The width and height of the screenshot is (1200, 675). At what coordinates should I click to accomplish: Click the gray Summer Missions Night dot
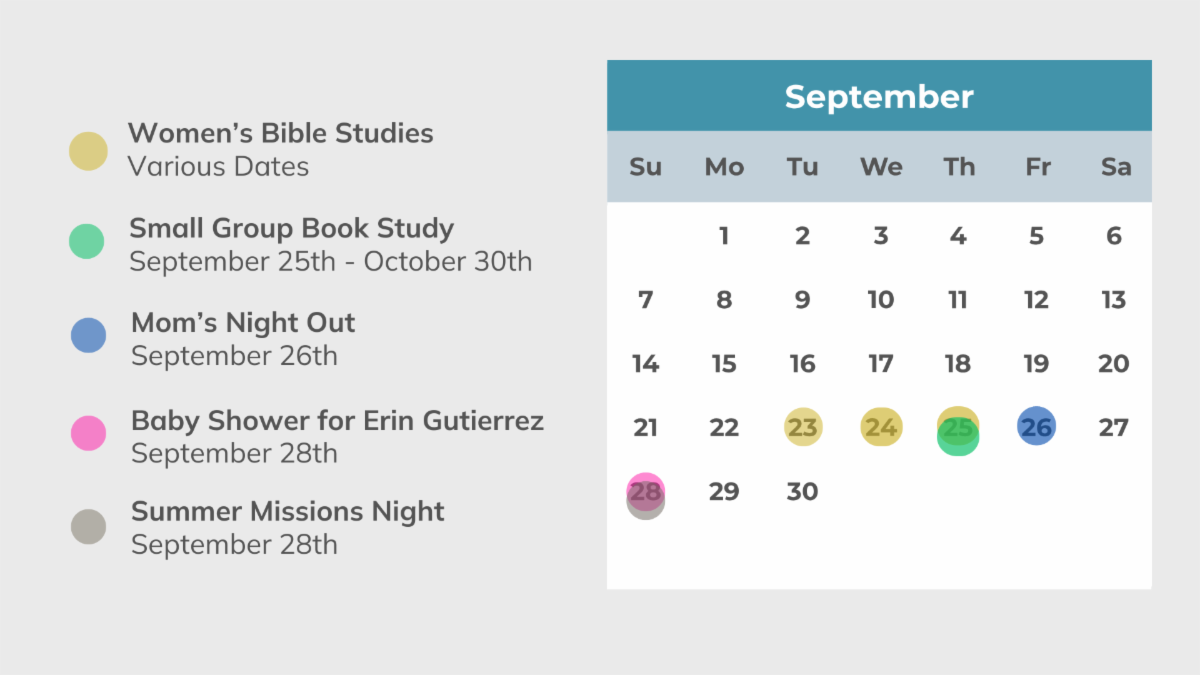pos(88,526)
